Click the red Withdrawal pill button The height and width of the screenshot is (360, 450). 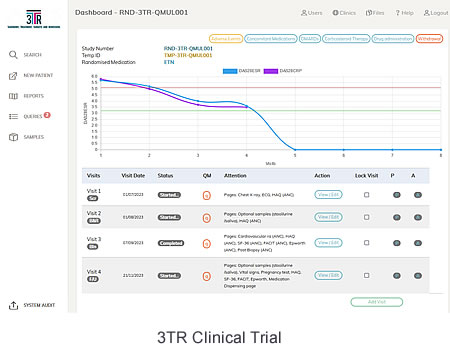pyautogui.click(x=429, y=39)
